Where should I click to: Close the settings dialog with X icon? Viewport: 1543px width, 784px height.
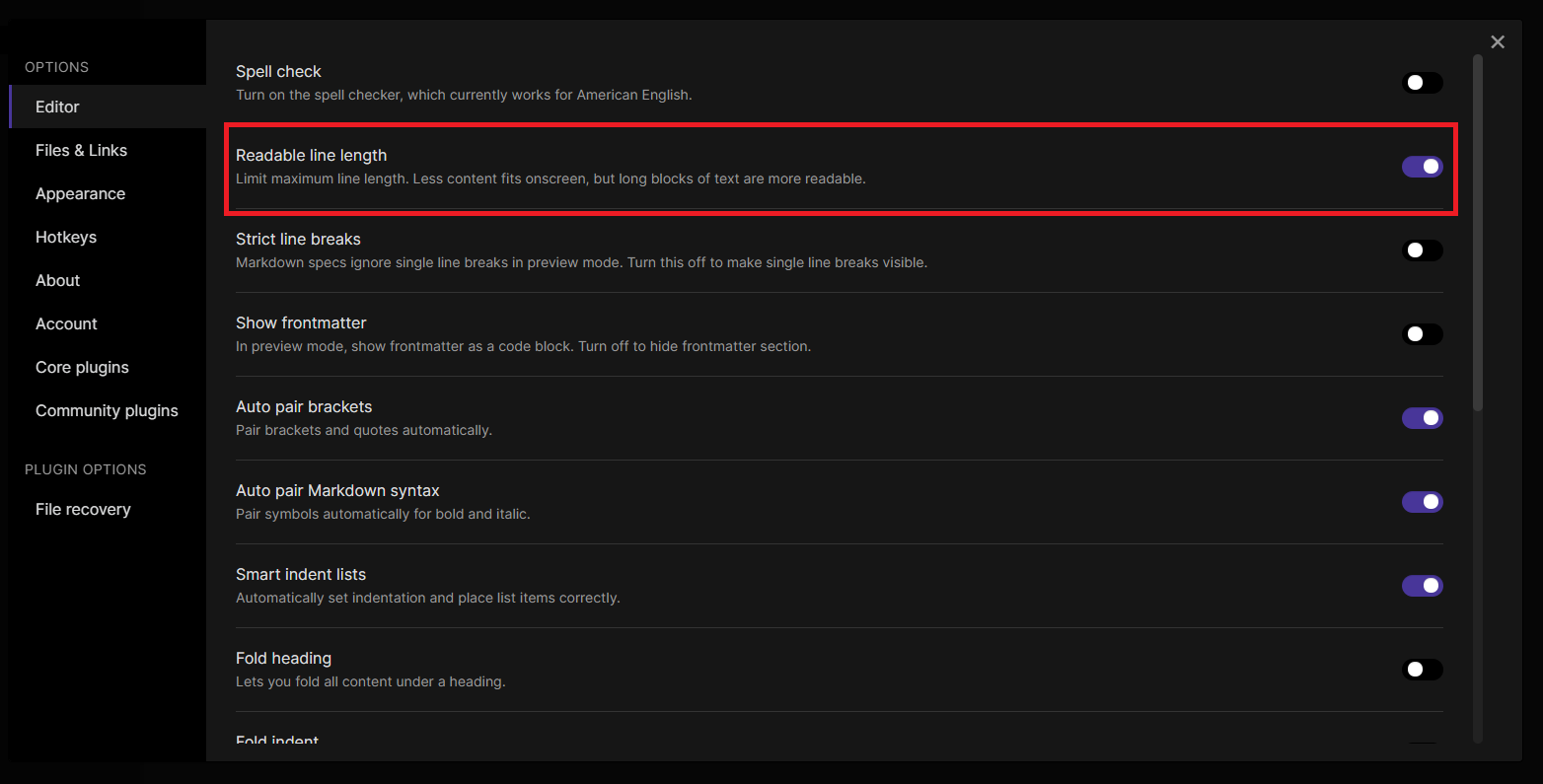(1498, 41)
